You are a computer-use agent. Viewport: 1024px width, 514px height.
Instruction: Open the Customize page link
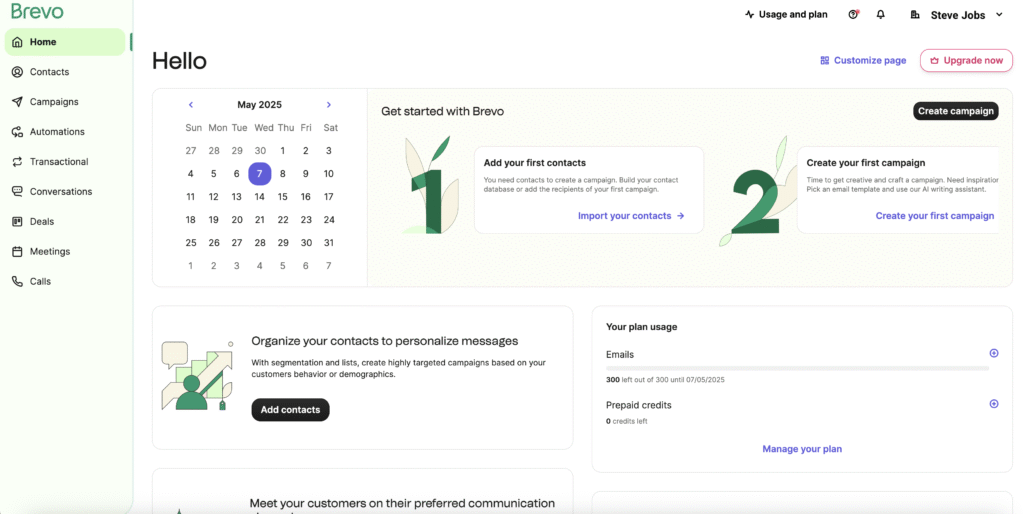click(x=863, y=60)
